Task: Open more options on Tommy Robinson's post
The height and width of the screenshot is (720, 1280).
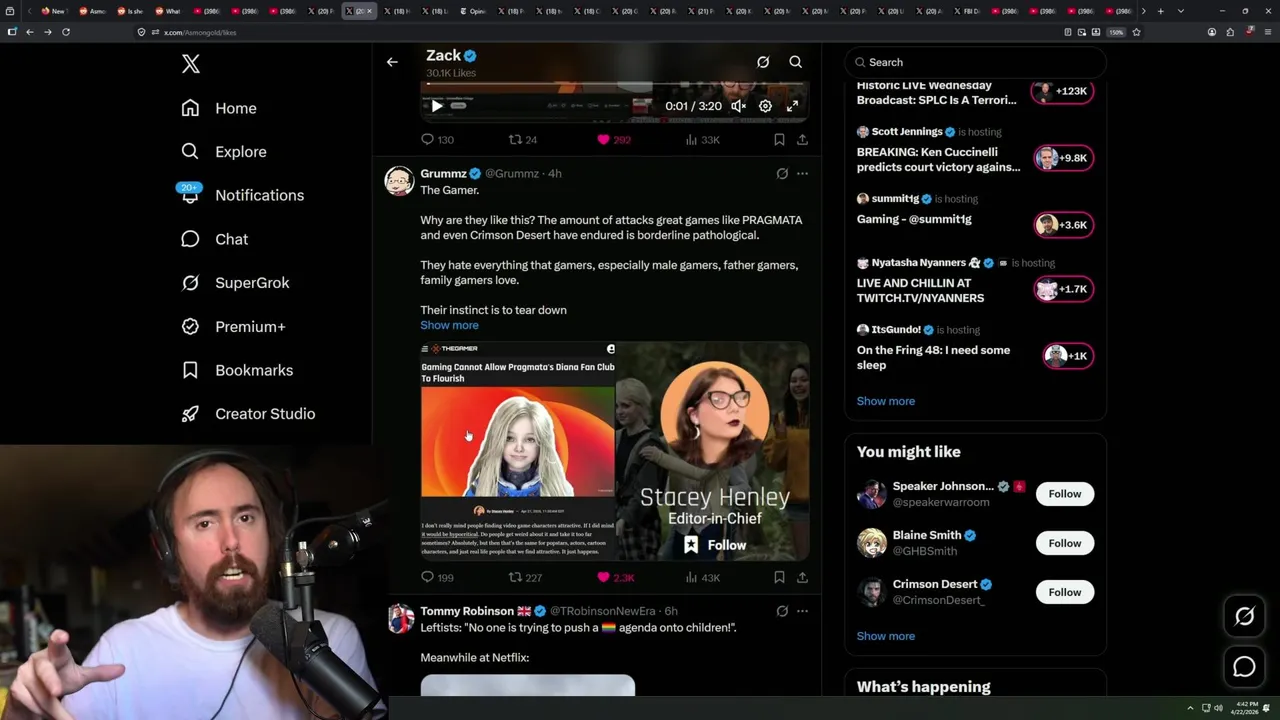Action: pyautogui.click(x=802, y=611)
